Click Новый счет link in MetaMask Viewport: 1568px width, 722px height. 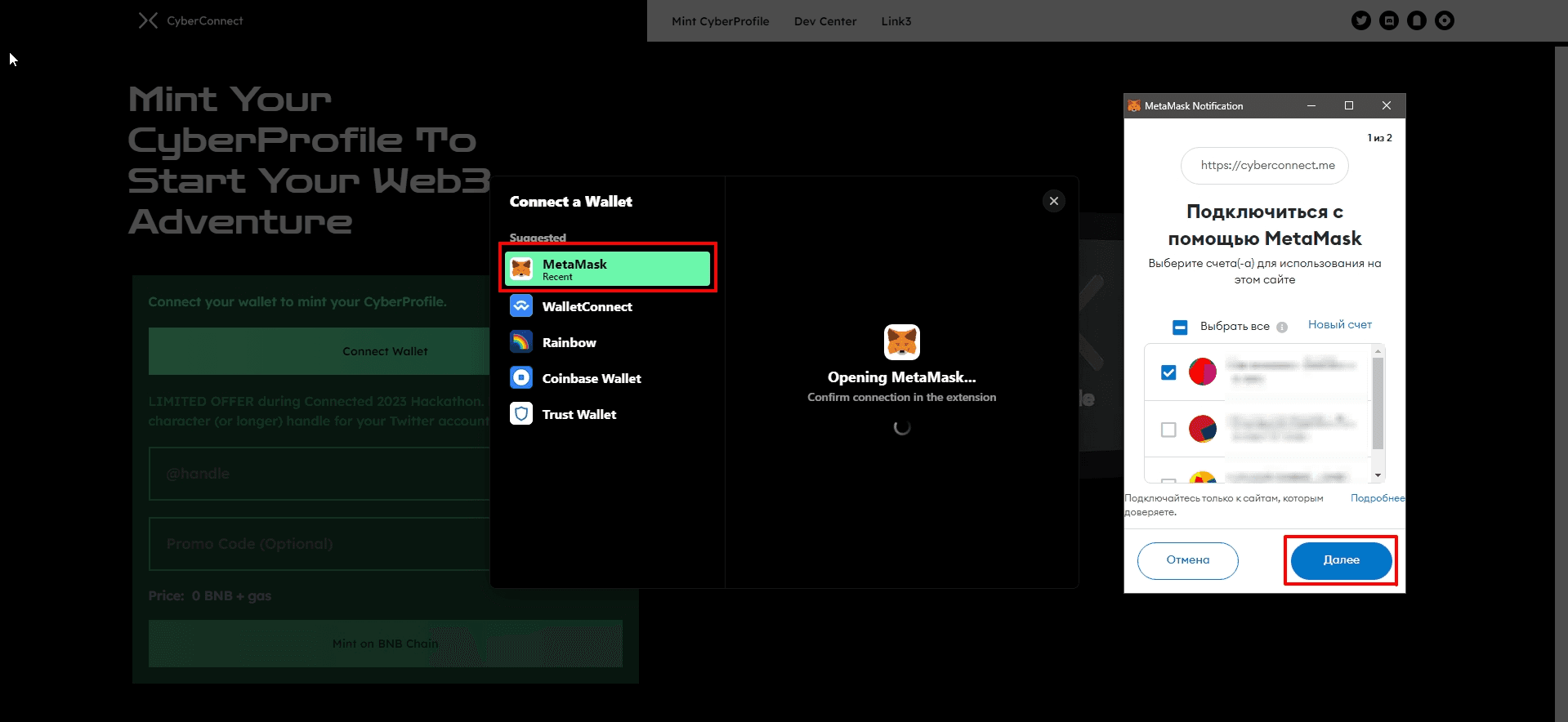[x=1339, y=324]
